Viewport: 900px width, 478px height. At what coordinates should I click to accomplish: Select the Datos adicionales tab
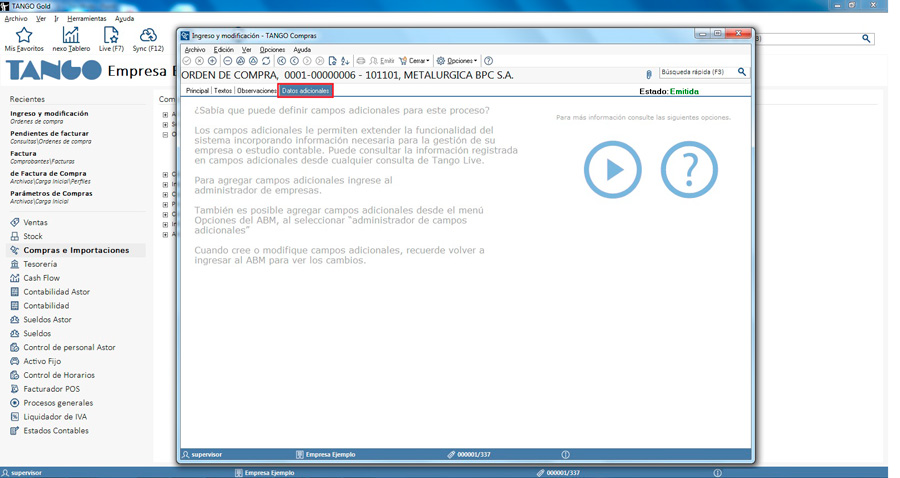click(305, 91)
